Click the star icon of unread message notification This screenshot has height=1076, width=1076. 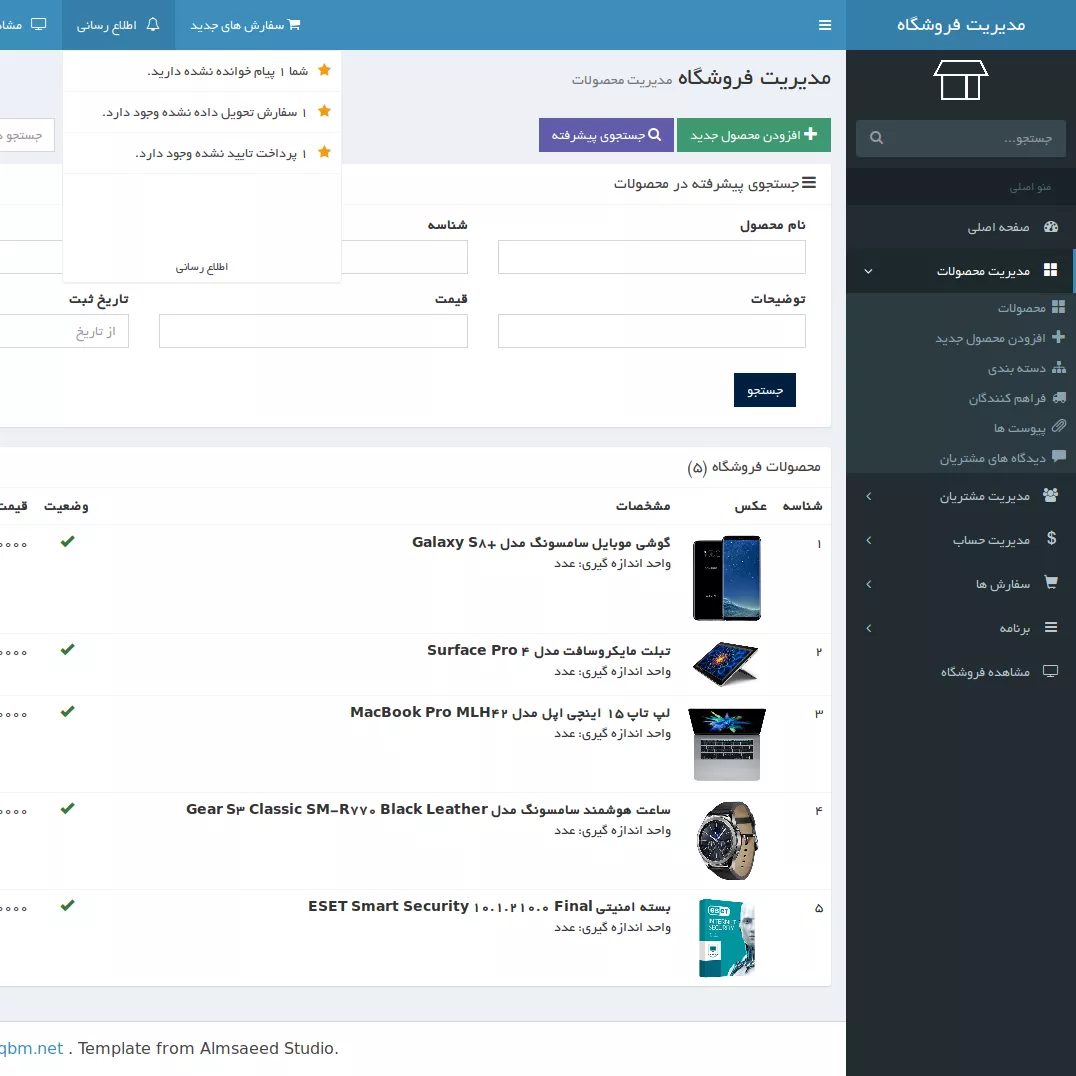coord(325,70)
